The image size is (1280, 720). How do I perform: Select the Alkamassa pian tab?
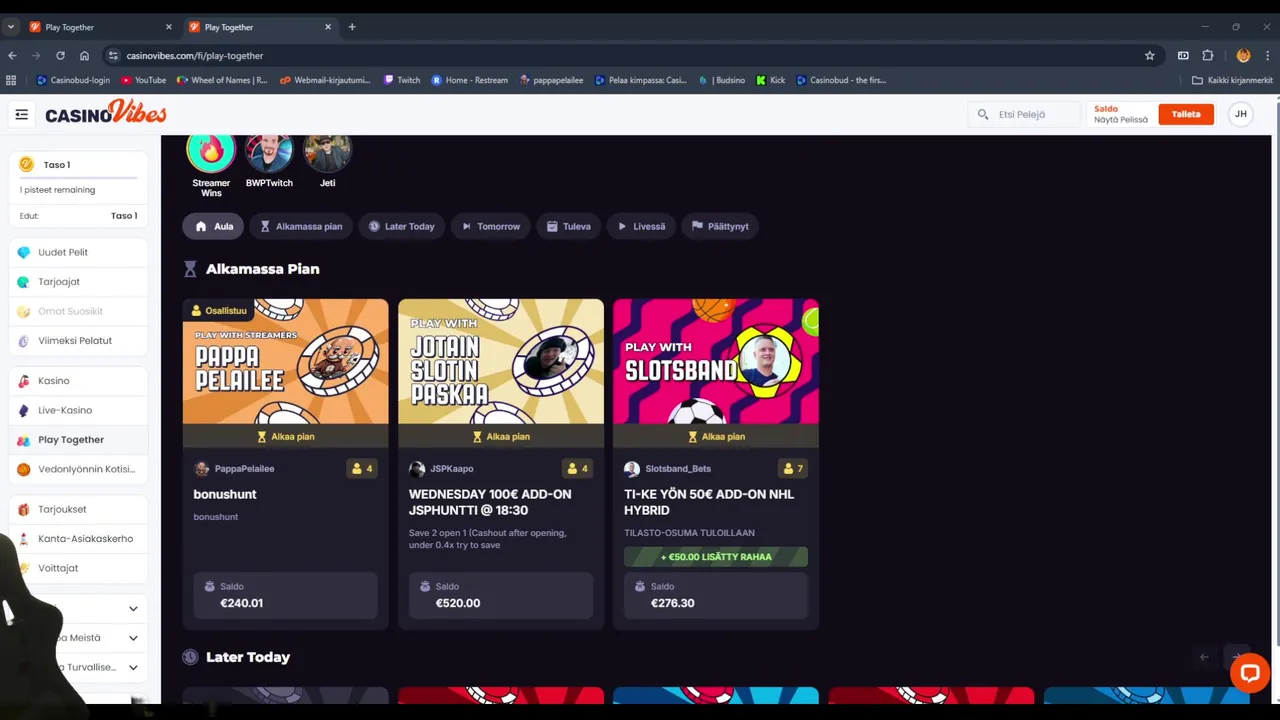coord(301,226)
